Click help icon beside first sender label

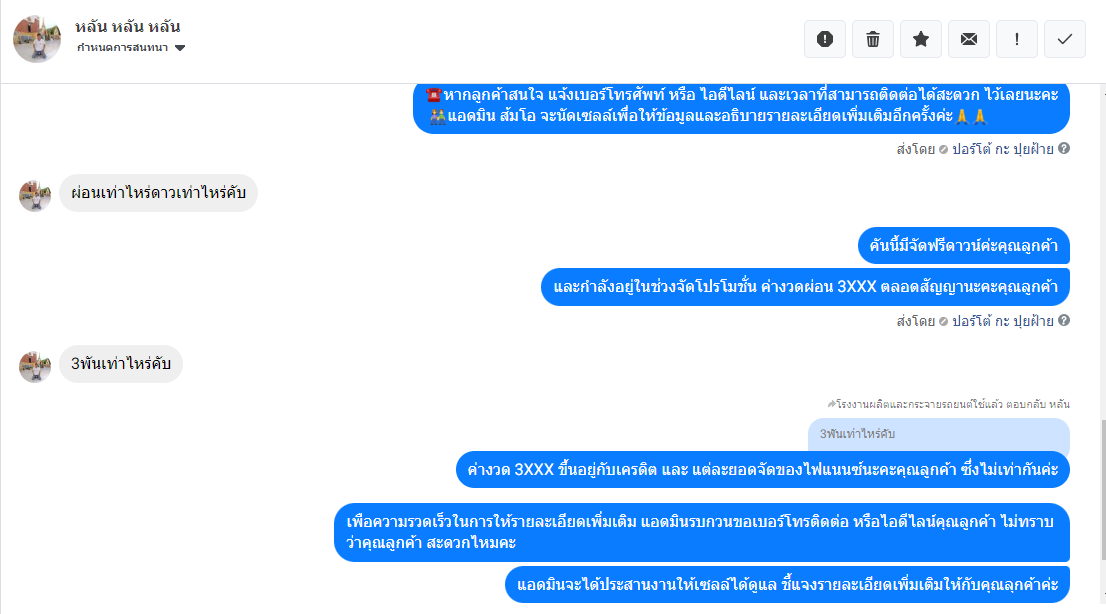[x=1064, y=148]
